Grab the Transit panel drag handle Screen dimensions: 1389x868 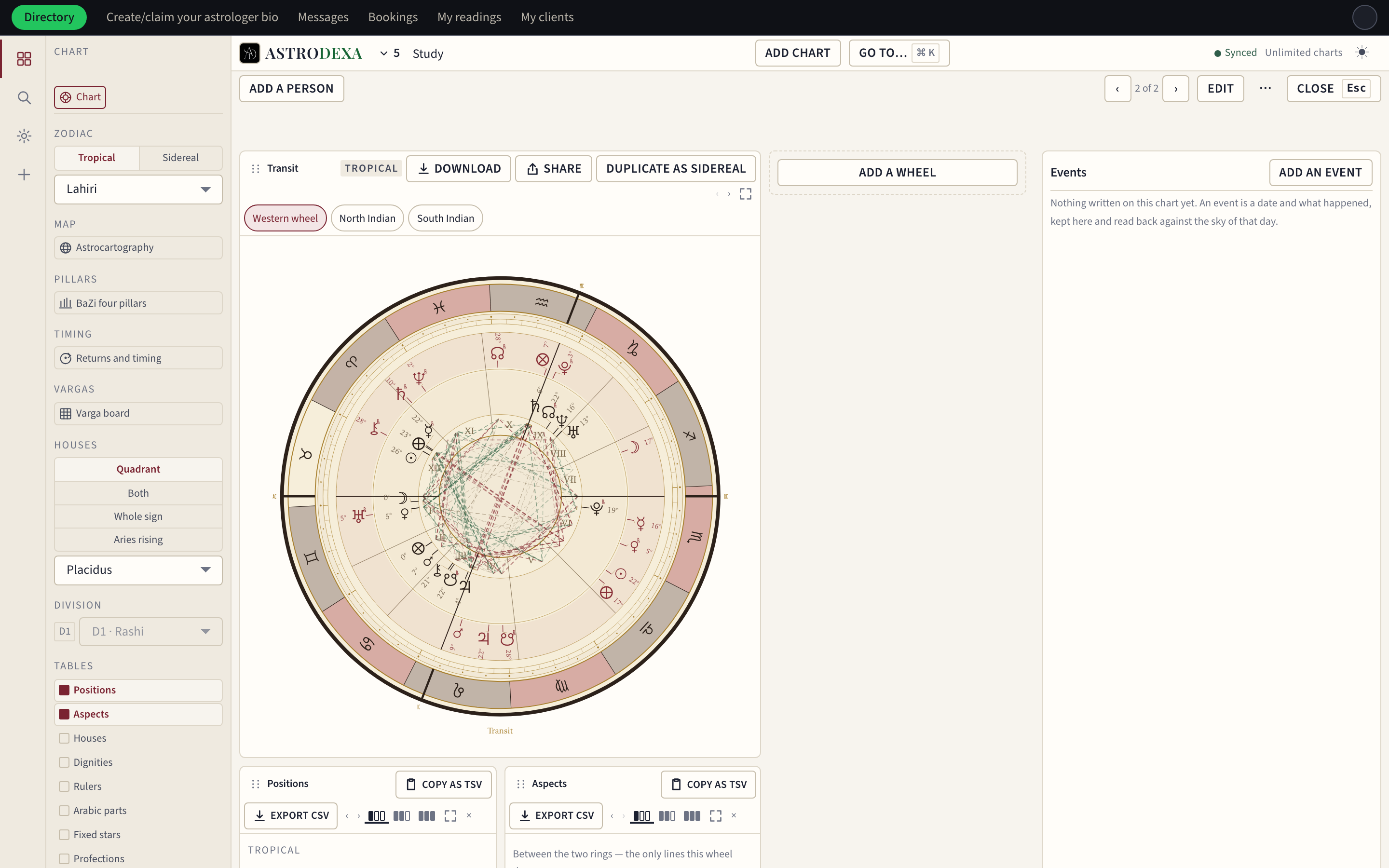click(256, 168)
